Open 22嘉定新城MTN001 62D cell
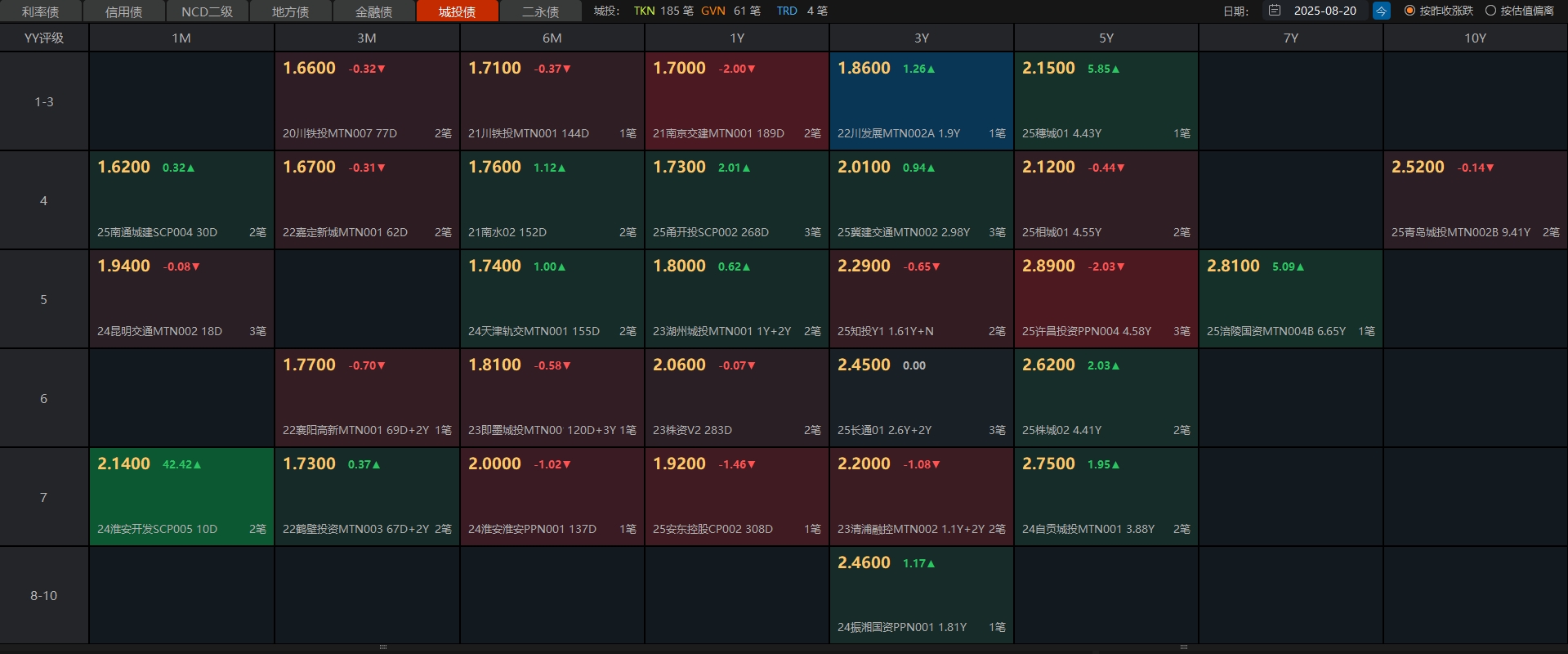The width and height of the screenshot is (1568, 654). [x=367, y=200]
